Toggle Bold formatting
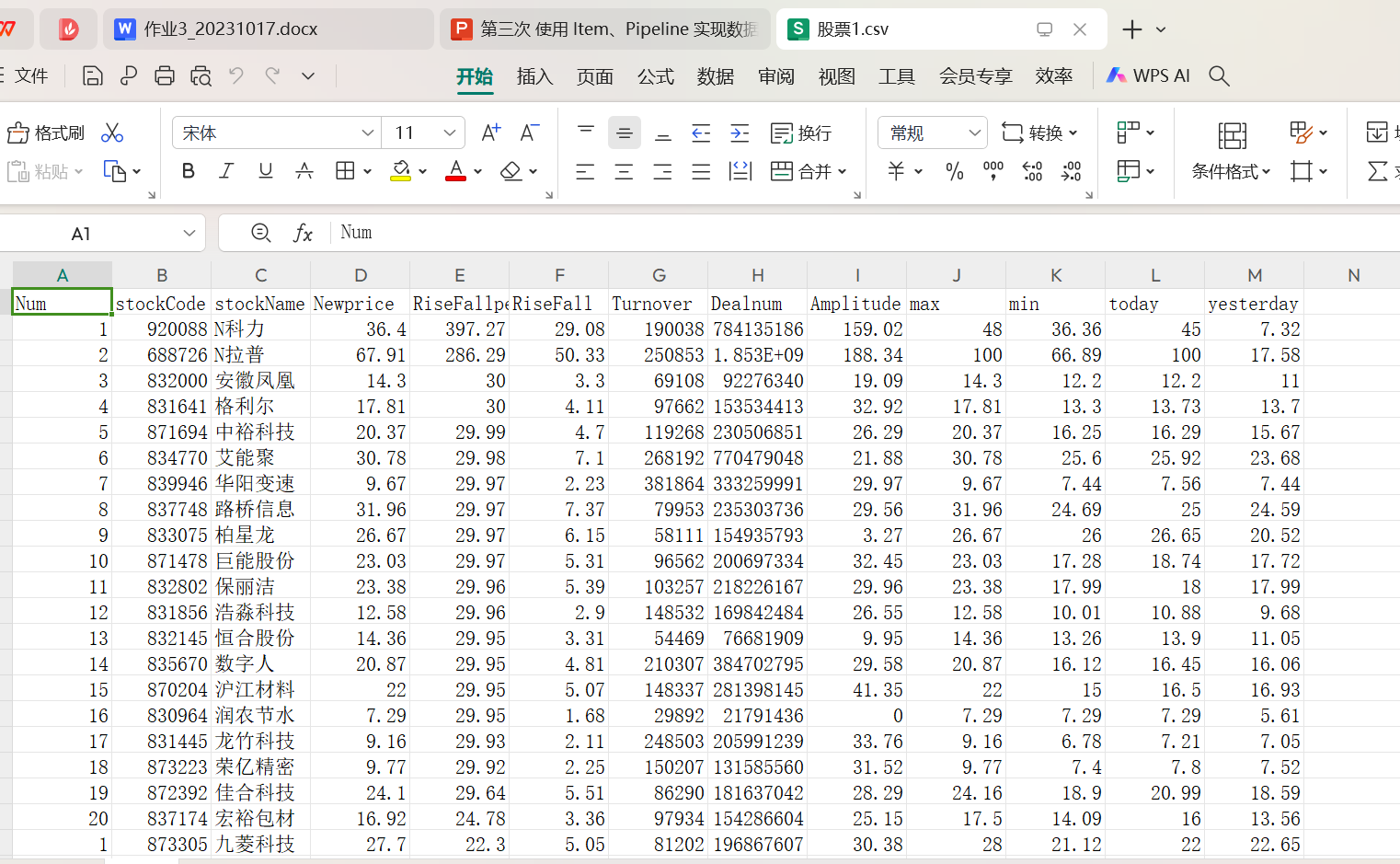1400x864 pixels. pyautogui.click(x=189, y=171)
